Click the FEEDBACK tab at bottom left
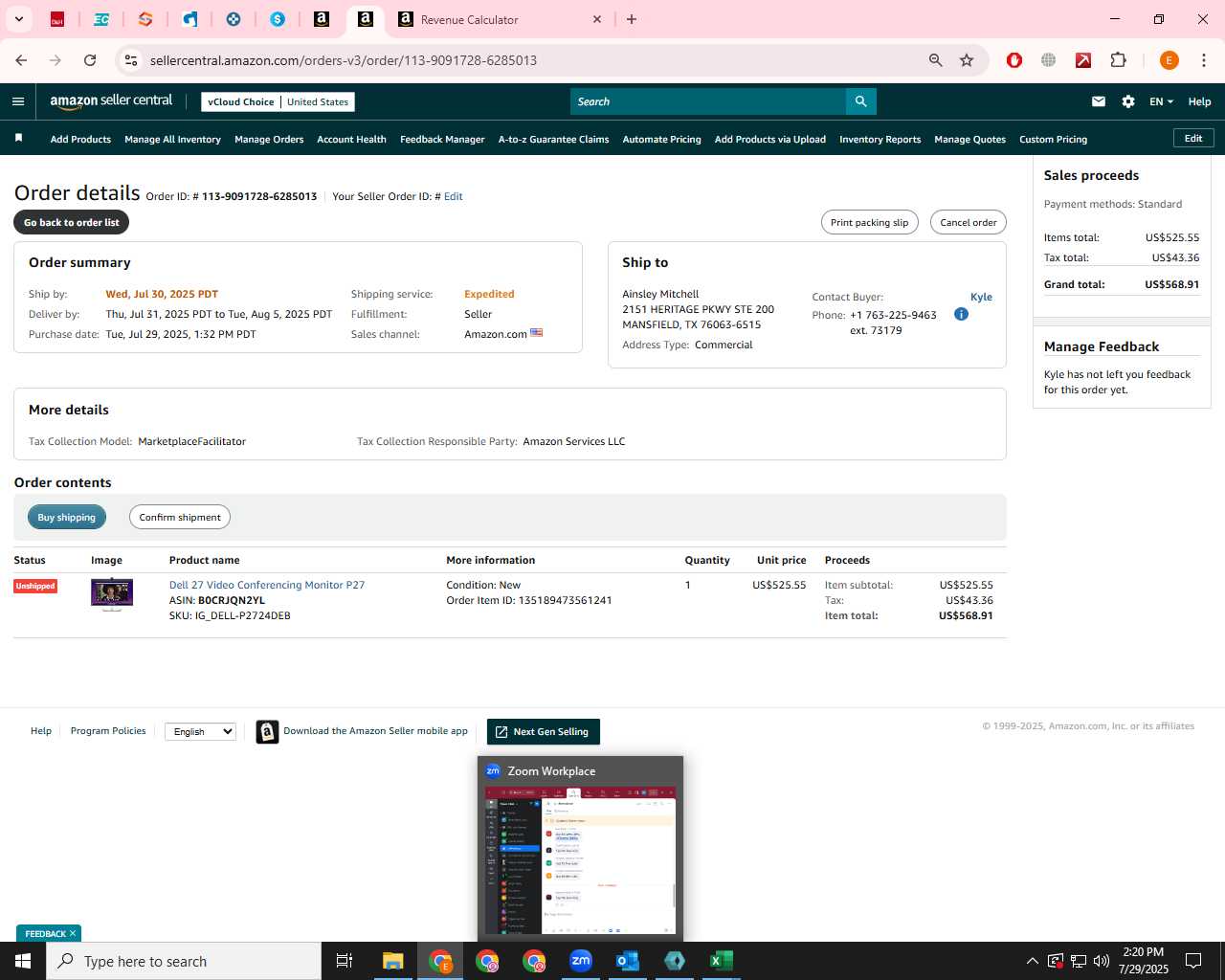The image size is (1225, 980). tap(49, 933)
